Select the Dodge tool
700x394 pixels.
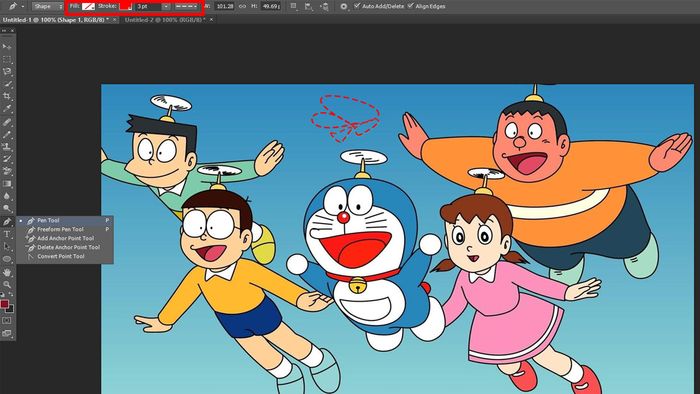click(x=7, y=208)
